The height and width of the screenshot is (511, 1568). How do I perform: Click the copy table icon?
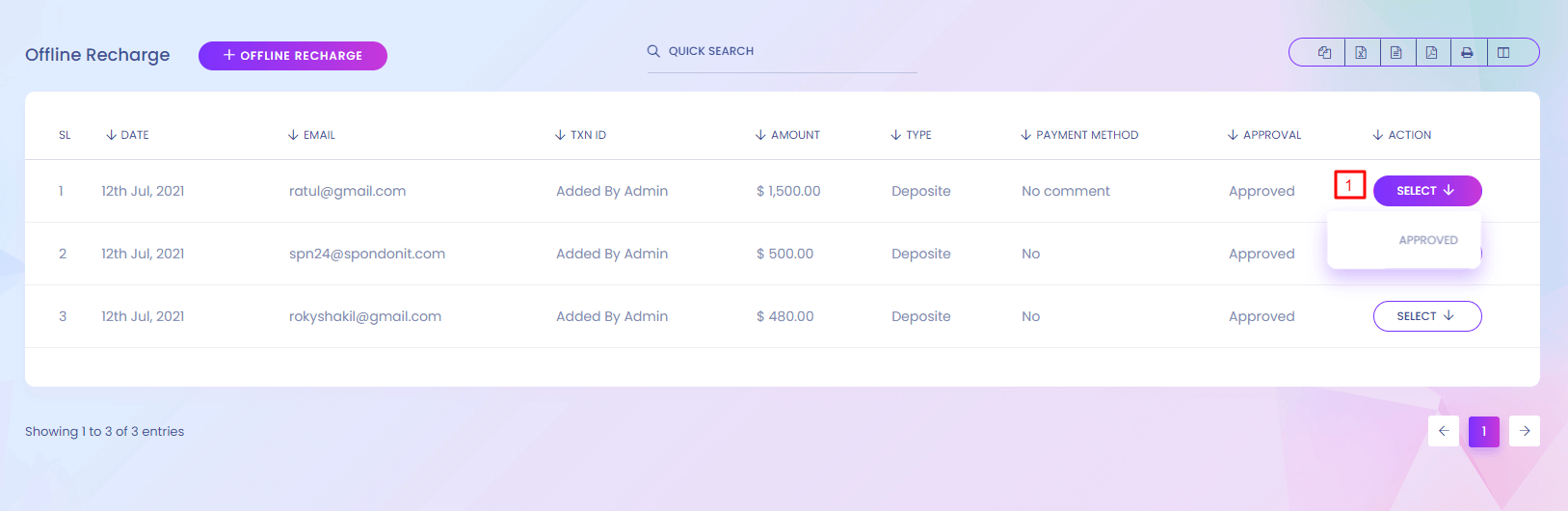click(x=1324, y=53)
